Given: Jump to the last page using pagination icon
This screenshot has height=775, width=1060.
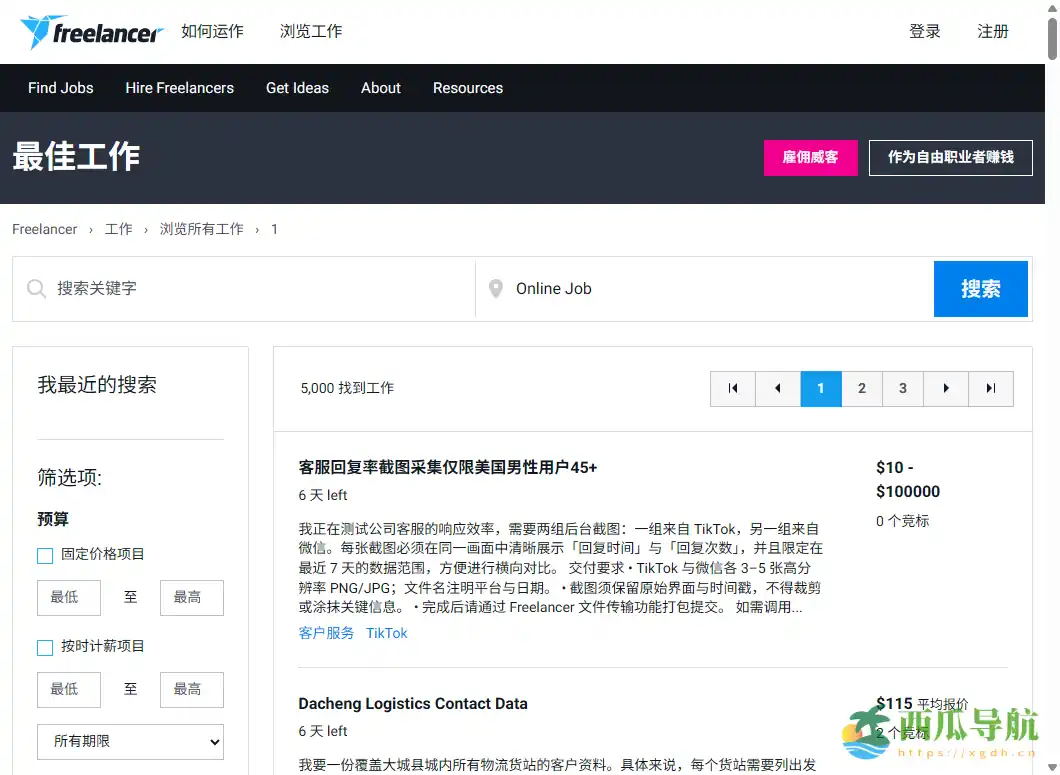Looking at the screenshot, I should pyautogui.click(x=991, y=389).
